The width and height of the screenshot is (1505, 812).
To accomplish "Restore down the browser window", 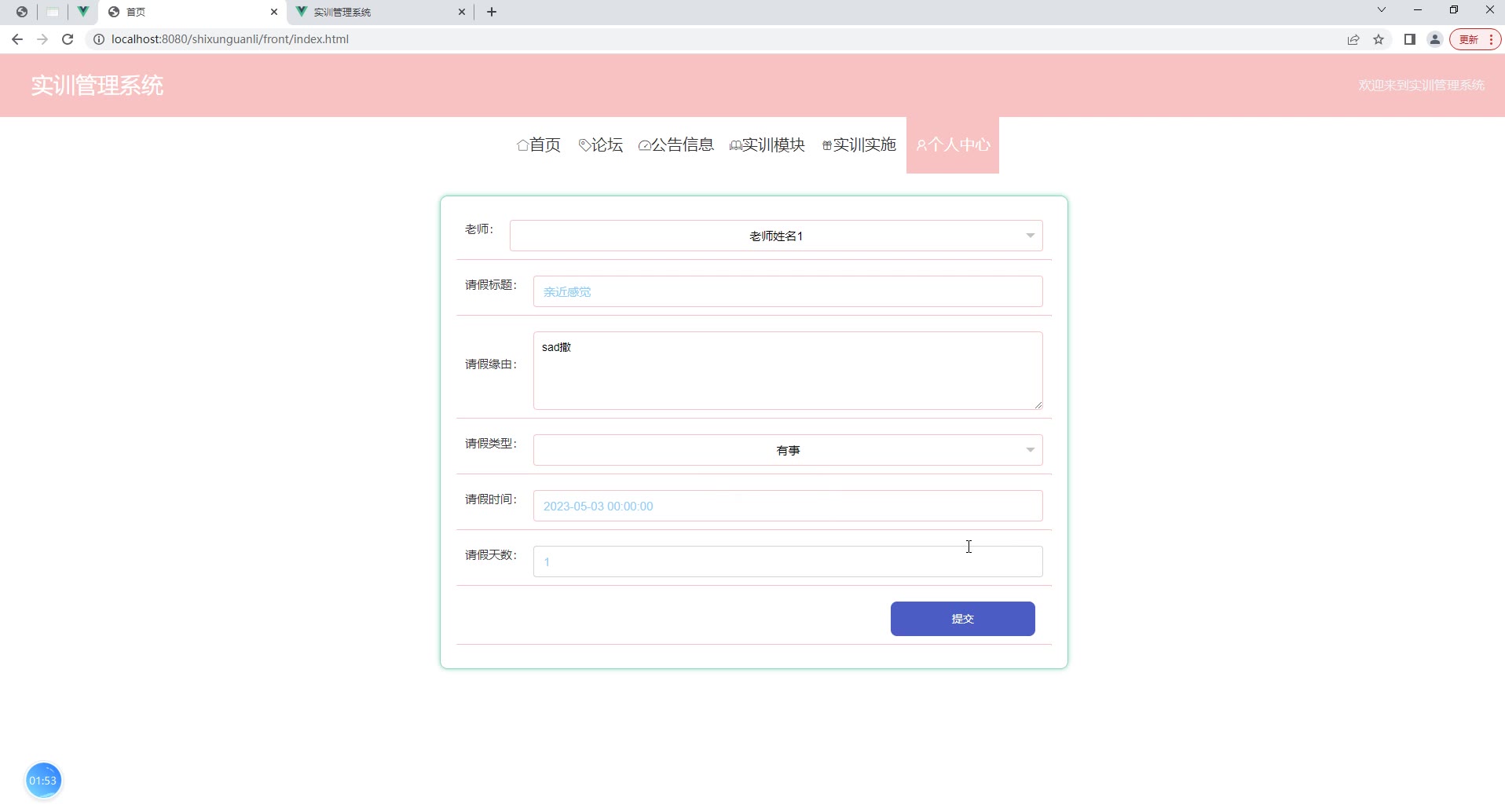I will (x=1454, y=10).
